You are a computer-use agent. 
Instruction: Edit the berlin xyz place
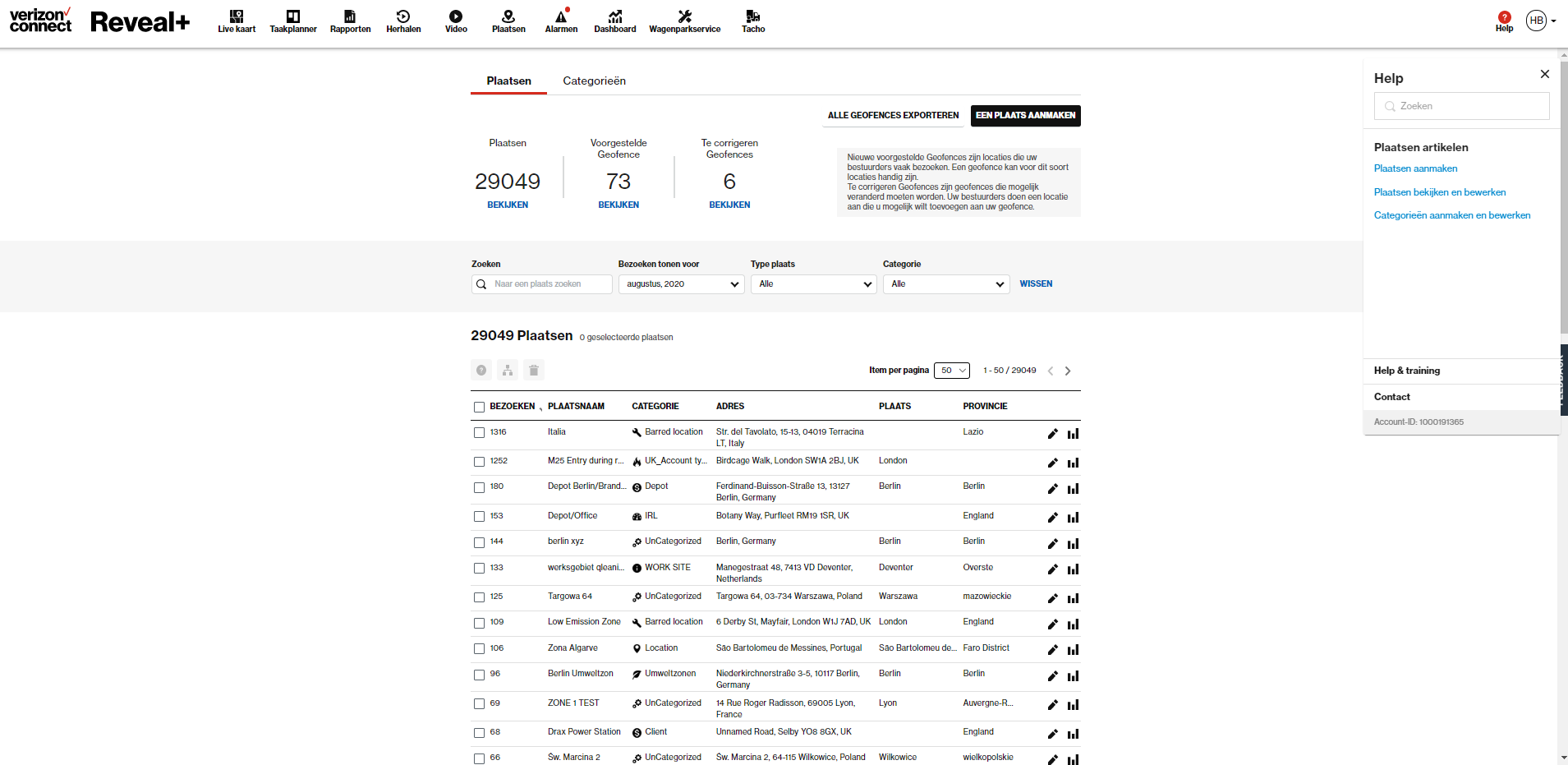pyautogui.click(x=1052, y=544)
